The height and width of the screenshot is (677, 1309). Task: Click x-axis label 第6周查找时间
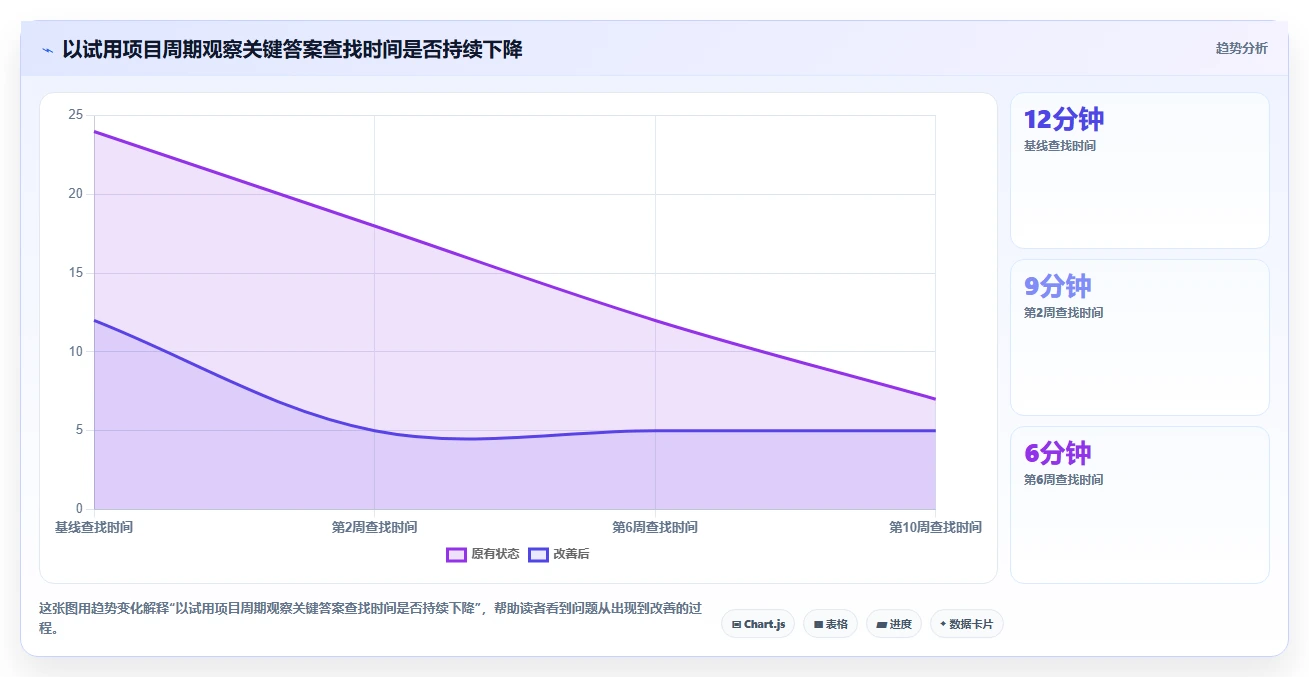pyautogui.click(x=655, y=527)
